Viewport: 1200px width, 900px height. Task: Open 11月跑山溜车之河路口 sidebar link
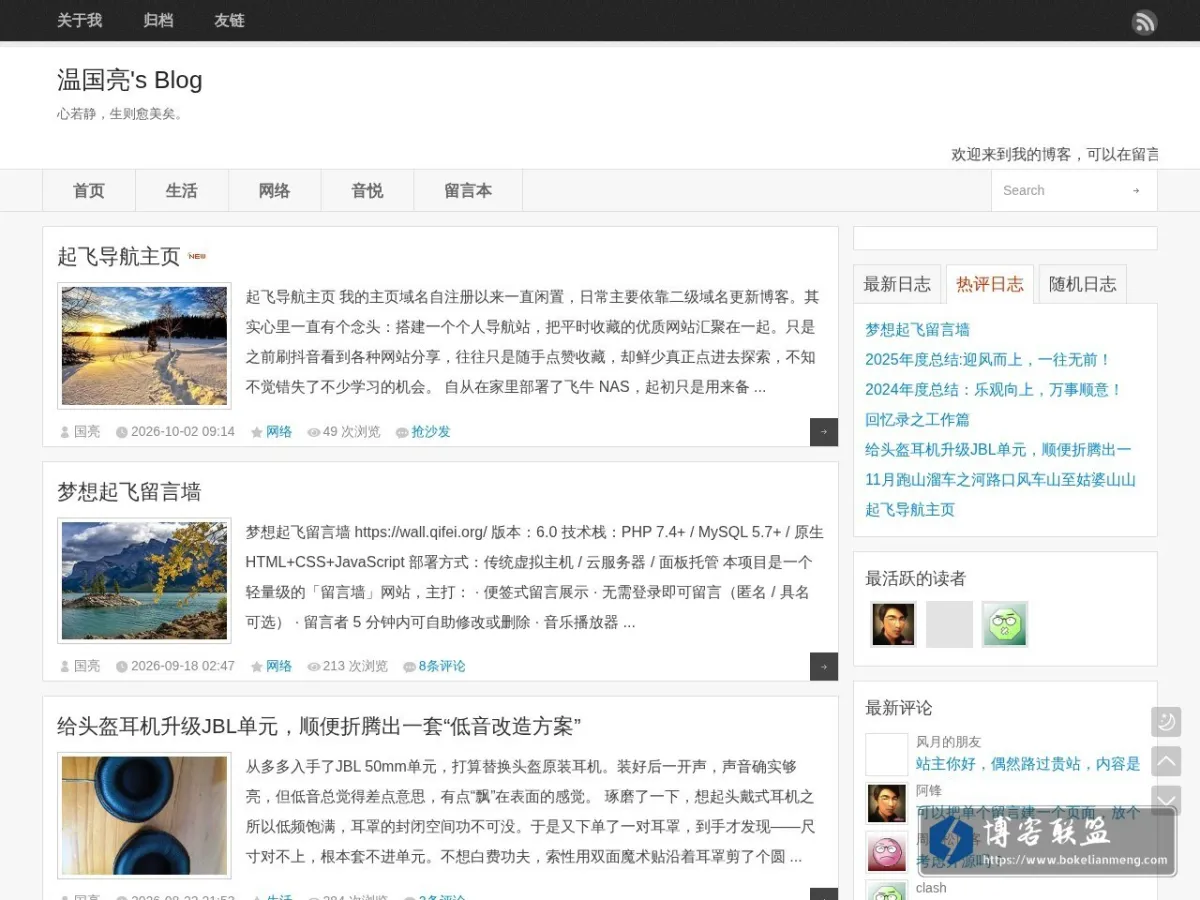point(1000,479)
